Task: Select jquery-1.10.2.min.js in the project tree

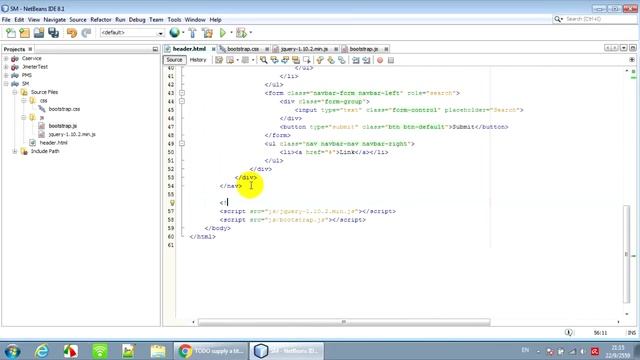Action: 72,134
